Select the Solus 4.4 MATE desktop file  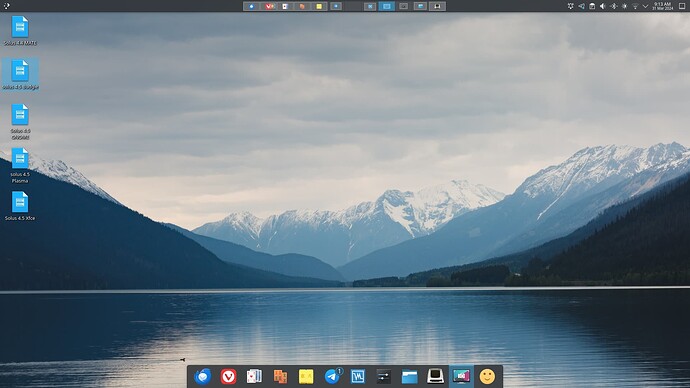(20, 30)
